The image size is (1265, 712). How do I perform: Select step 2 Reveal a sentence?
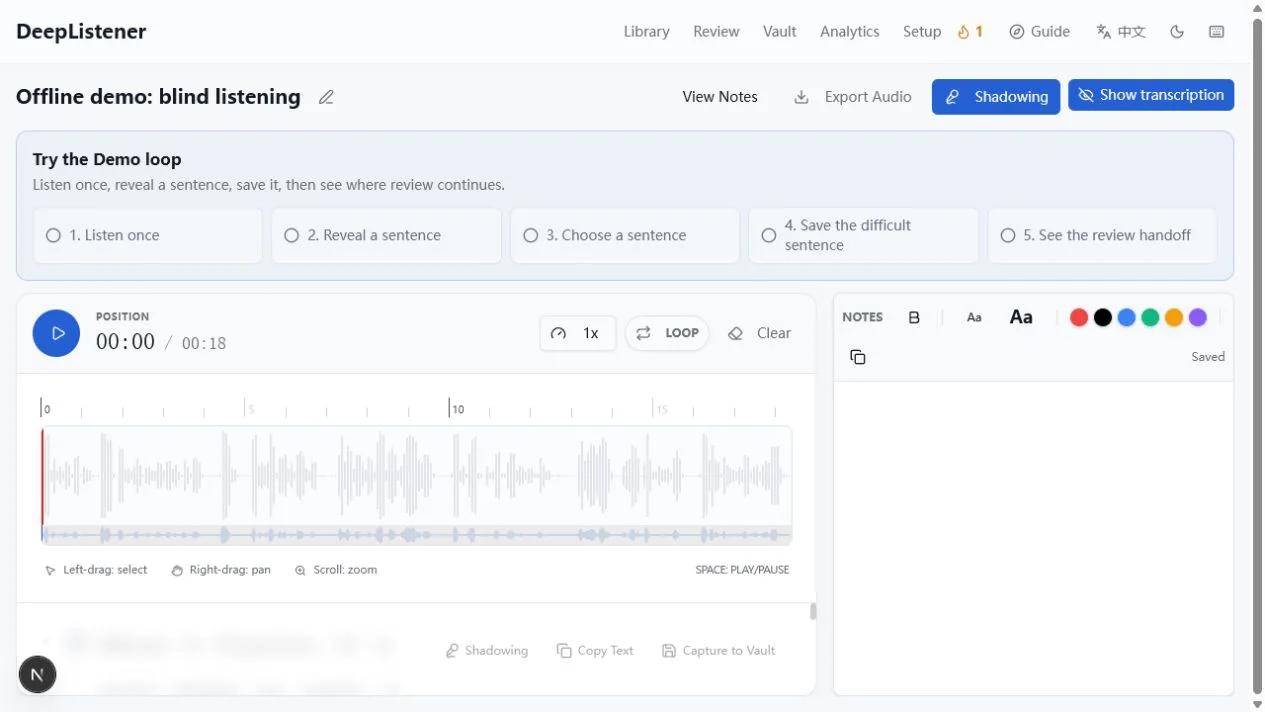point(386,235)
